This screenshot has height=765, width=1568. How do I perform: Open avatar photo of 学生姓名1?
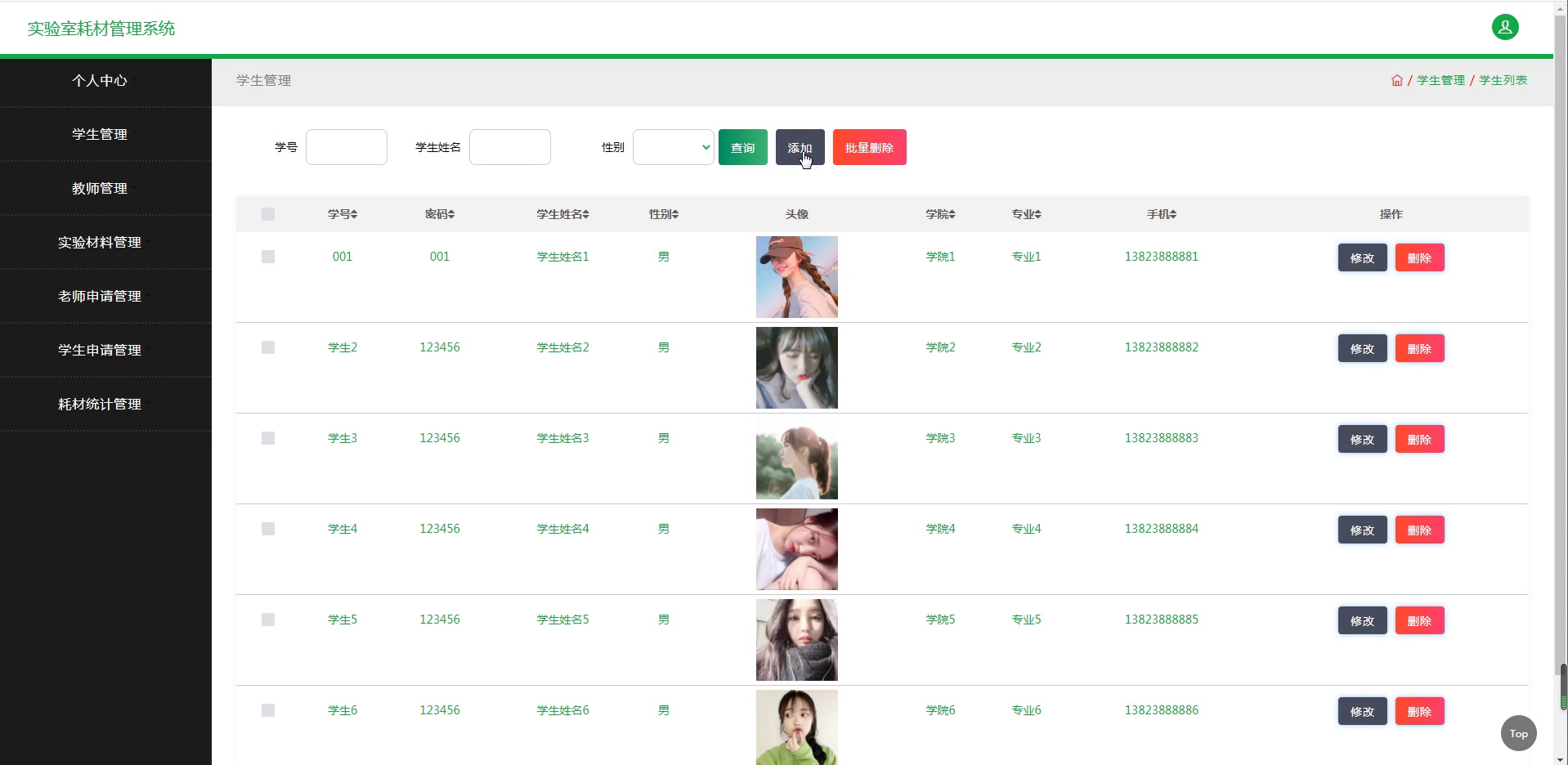point(797,277)
